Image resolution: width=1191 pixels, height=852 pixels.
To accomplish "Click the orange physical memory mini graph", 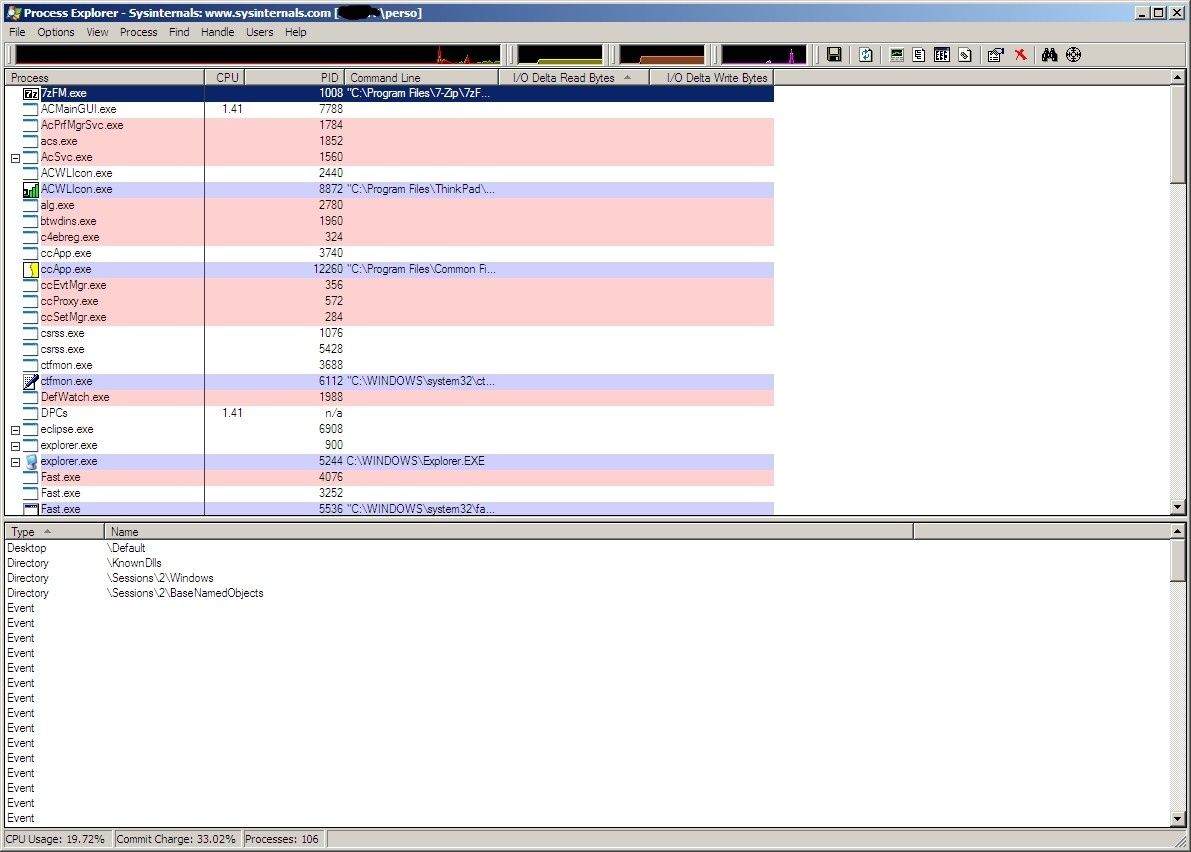I will (662, 55).
